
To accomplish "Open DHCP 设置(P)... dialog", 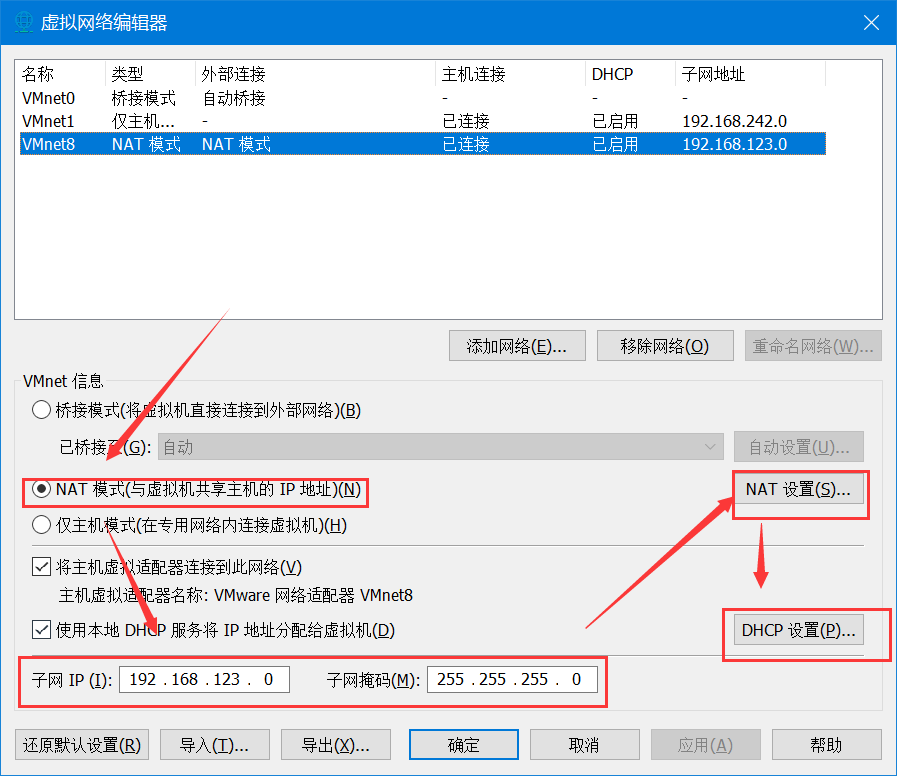I will click(x=799, y=630).
